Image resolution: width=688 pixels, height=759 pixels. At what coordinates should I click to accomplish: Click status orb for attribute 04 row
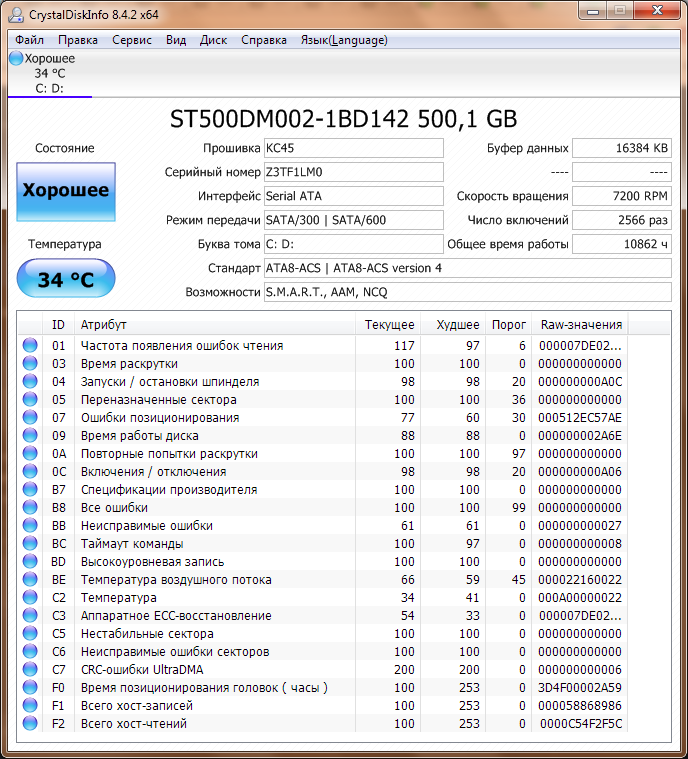[x=30, y=381]
